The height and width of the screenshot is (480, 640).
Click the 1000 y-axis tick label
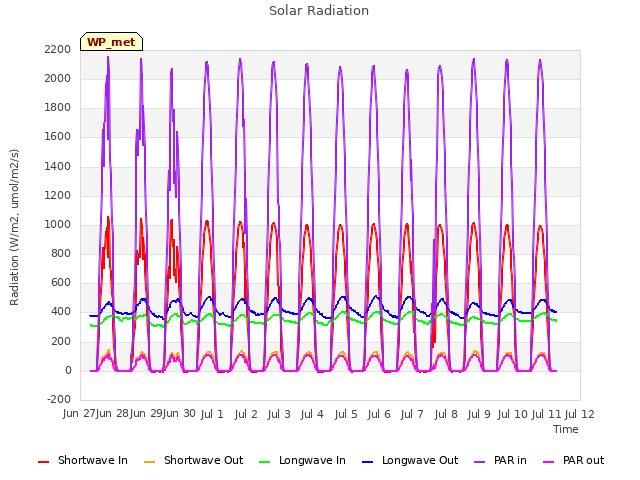[58, 224]
